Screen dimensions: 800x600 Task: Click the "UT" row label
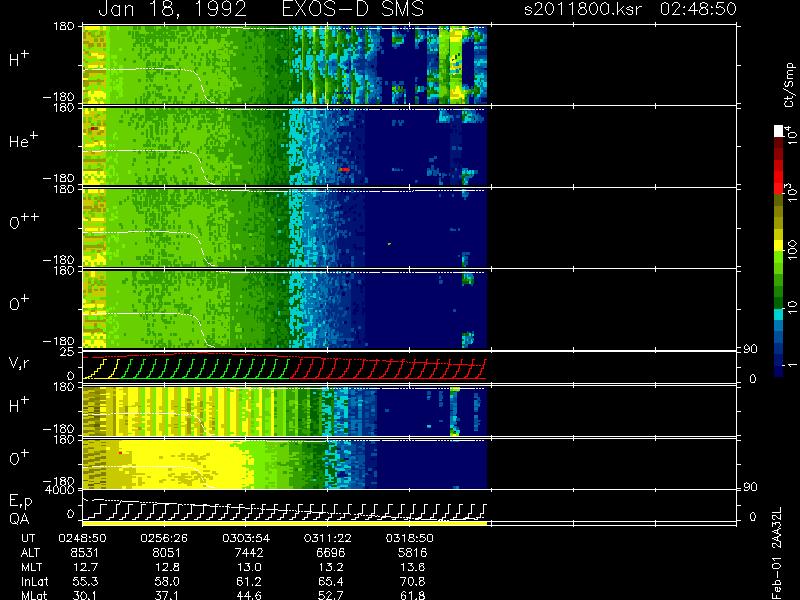(x=28, y=538)
